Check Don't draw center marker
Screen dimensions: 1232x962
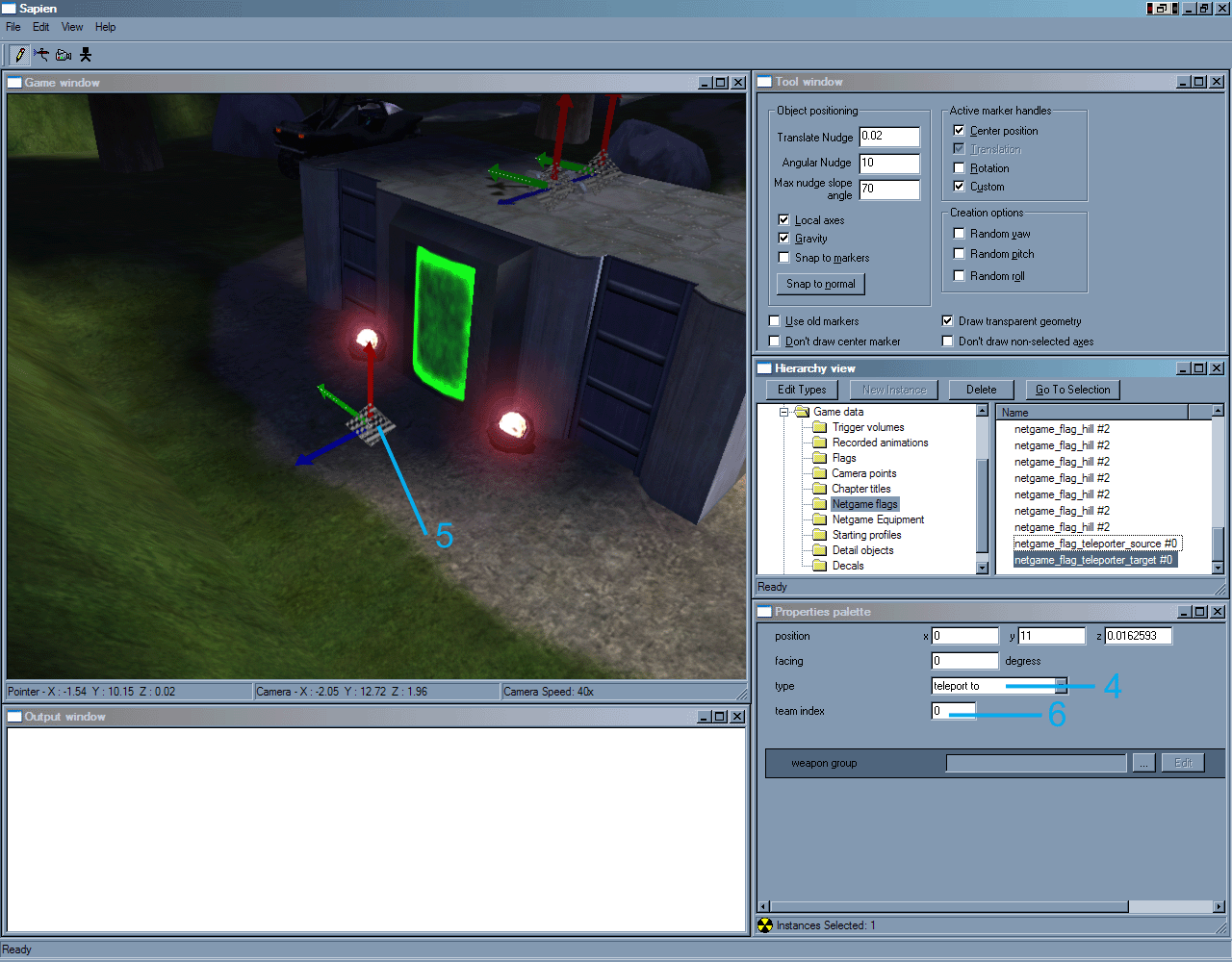(x=774, y=342)
